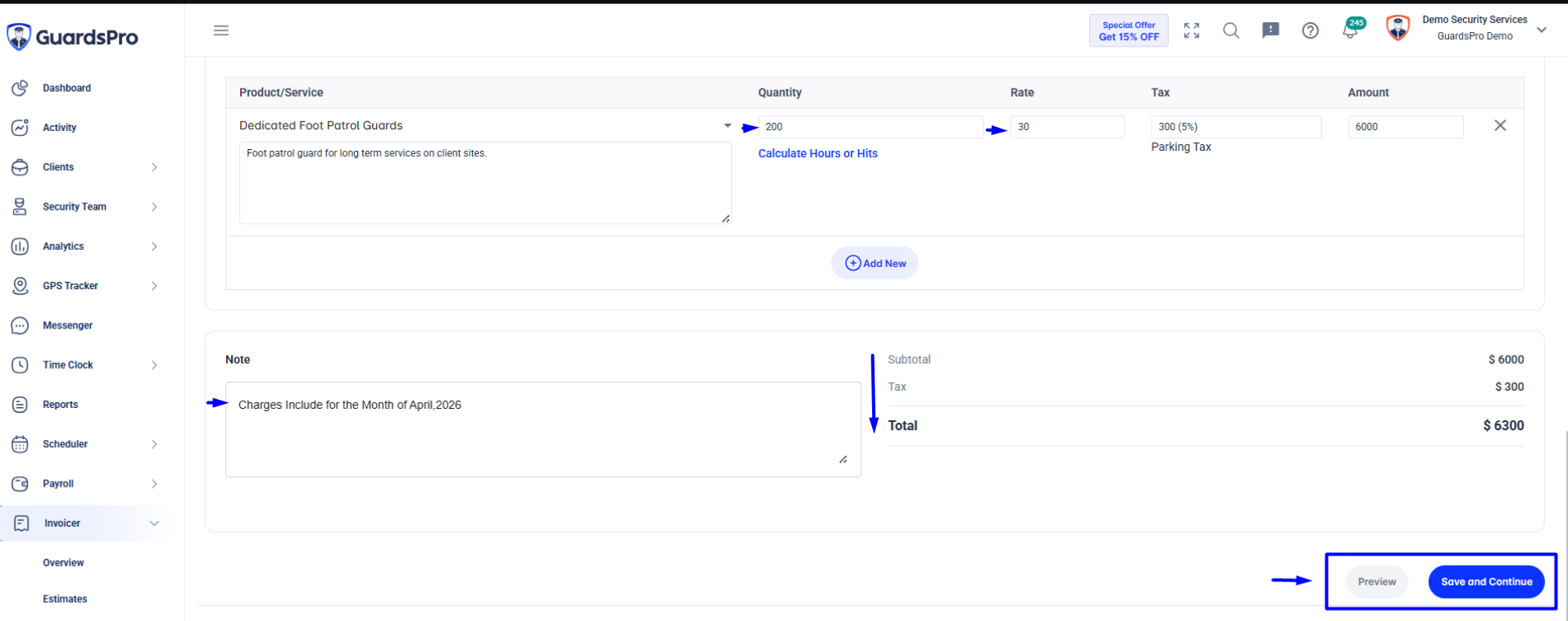
Task: Click the Time Clock icon
Action: (x=20, y=365)
